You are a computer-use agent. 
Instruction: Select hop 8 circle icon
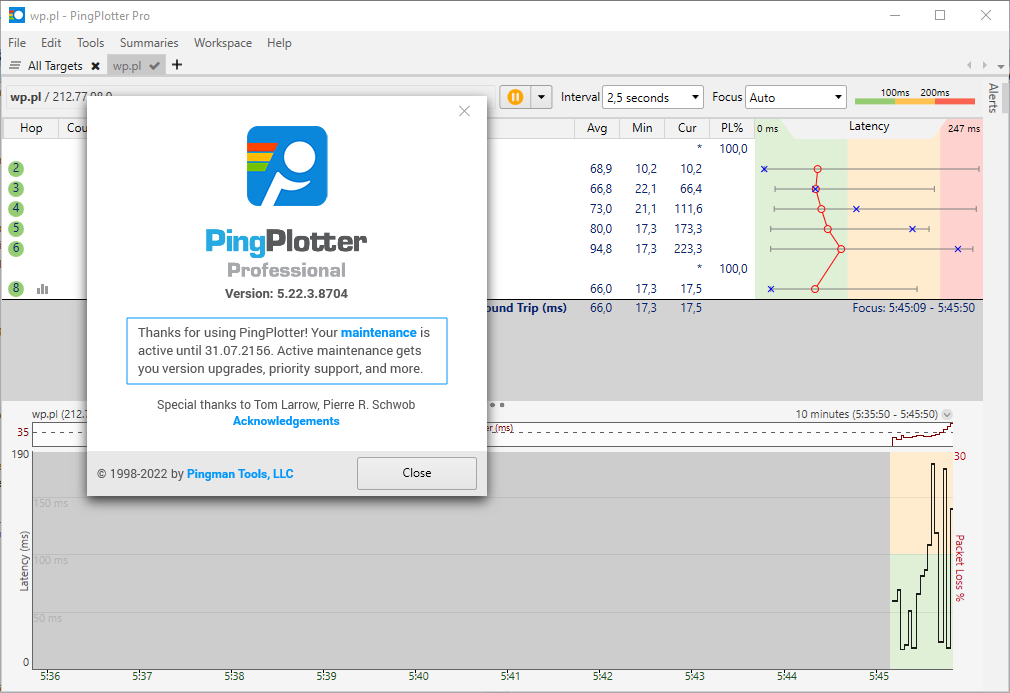point(16,289)
